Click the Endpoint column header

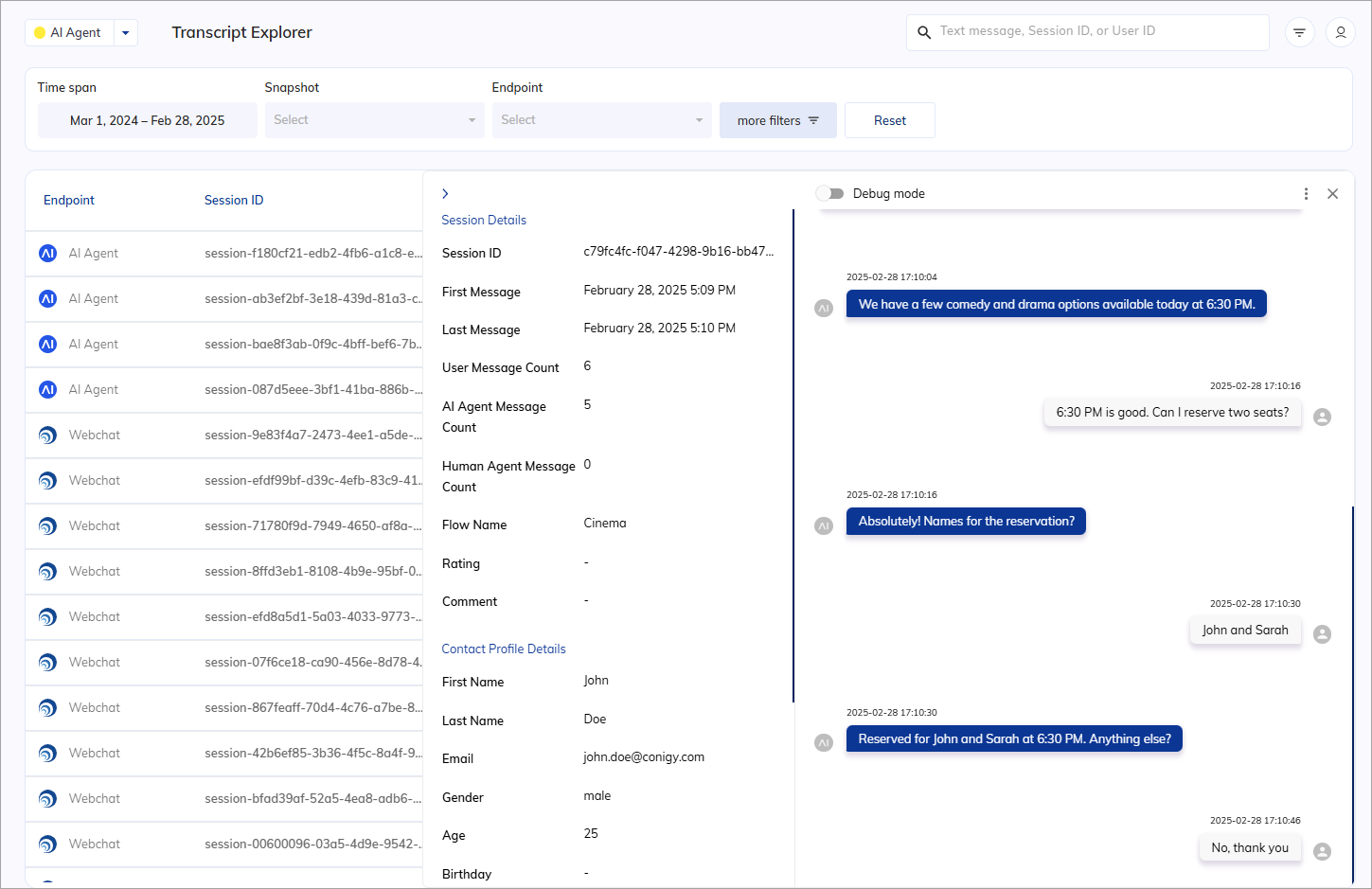coord(69,200)
